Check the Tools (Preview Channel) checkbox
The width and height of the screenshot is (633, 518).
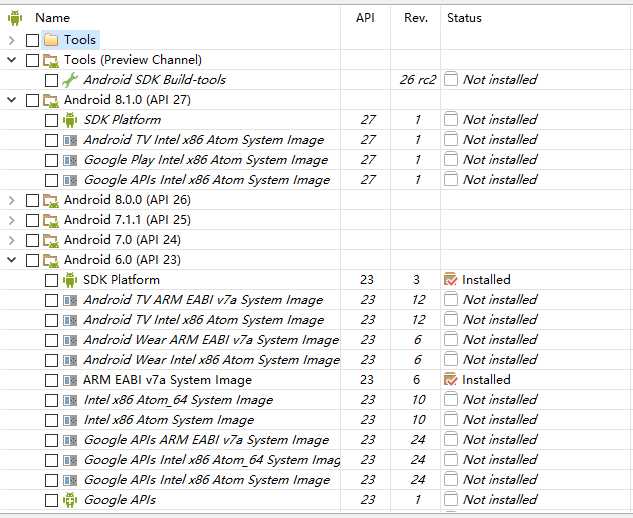tap(32, 61)
